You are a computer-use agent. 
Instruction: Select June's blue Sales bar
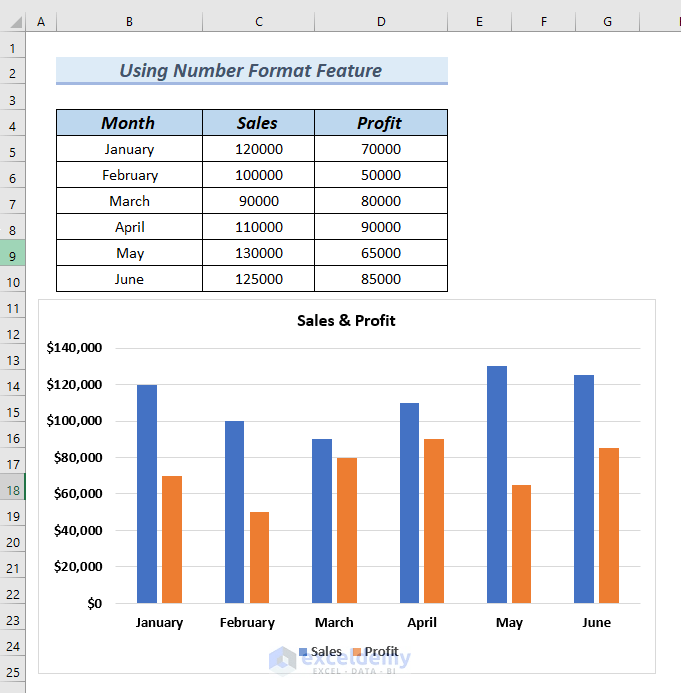point(584,489)
